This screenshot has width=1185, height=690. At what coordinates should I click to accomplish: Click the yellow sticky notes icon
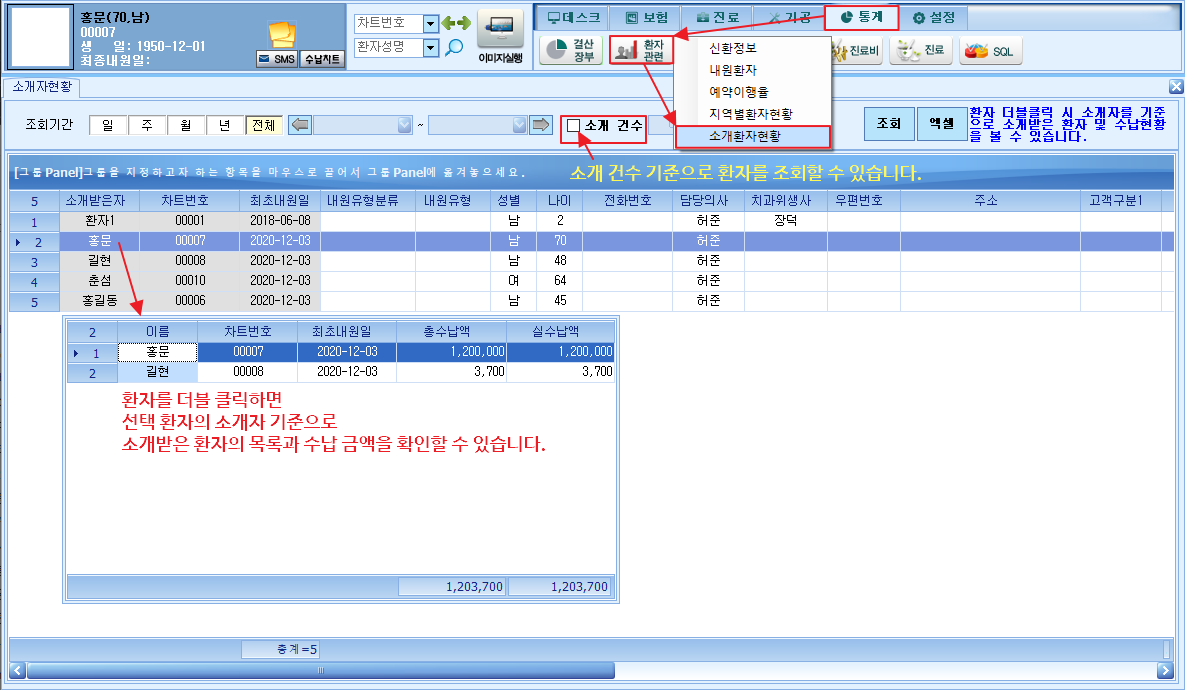point(282,35)
